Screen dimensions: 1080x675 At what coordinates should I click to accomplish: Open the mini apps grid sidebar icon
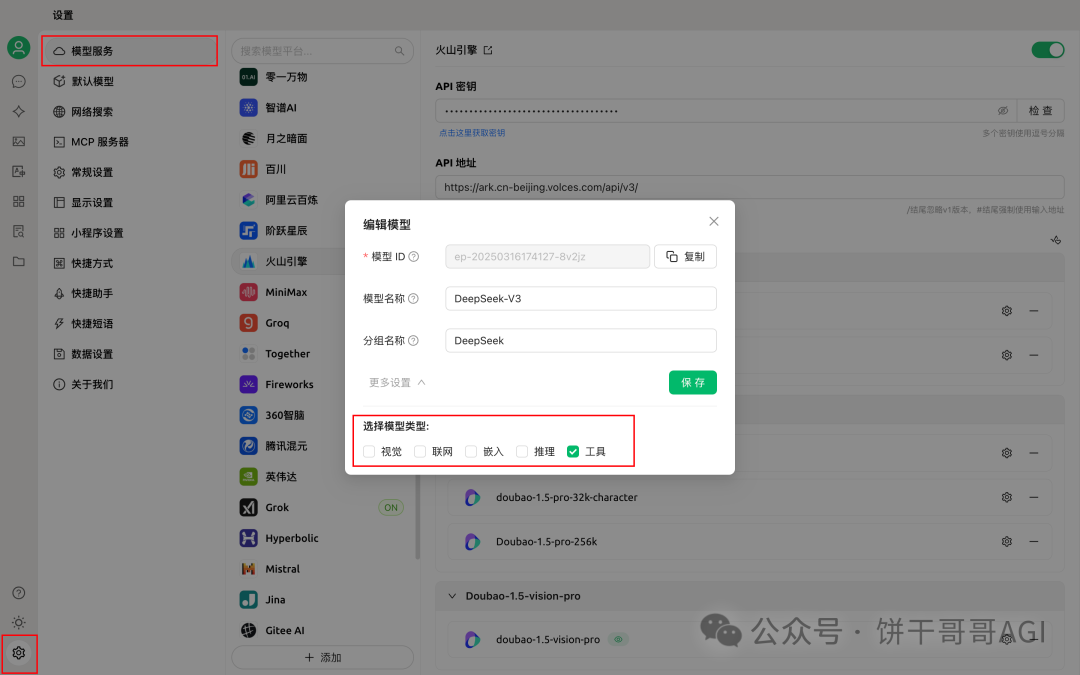19,201
